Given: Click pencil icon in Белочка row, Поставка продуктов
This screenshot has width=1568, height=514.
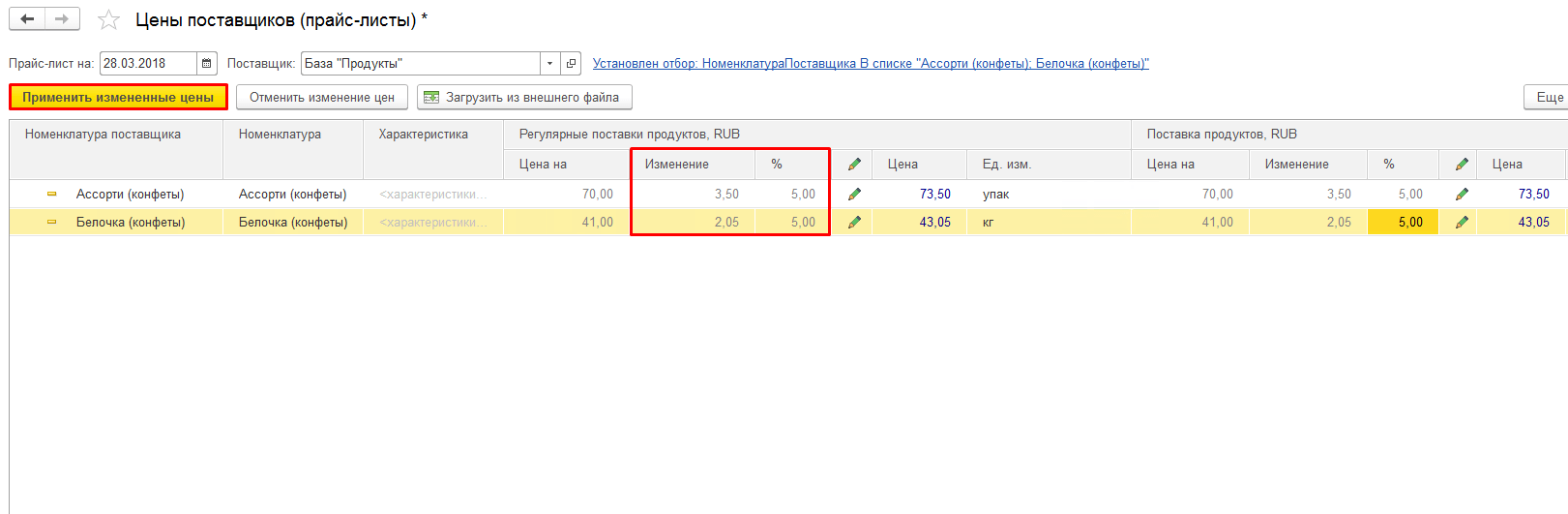Looking at the screenshot, I should point(1462,223).
